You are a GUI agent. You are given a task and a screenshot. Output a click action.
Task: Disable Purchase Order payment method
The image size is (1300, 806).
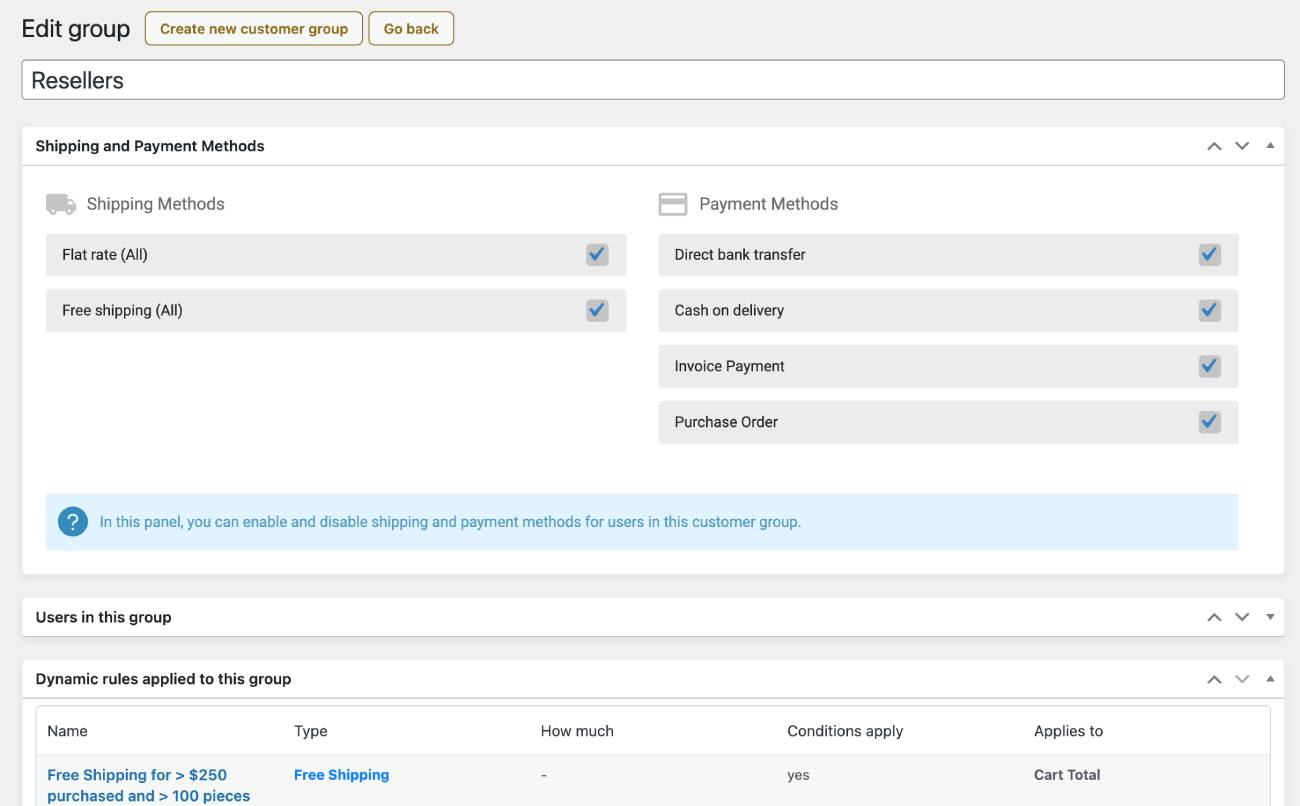(1210, 422)
